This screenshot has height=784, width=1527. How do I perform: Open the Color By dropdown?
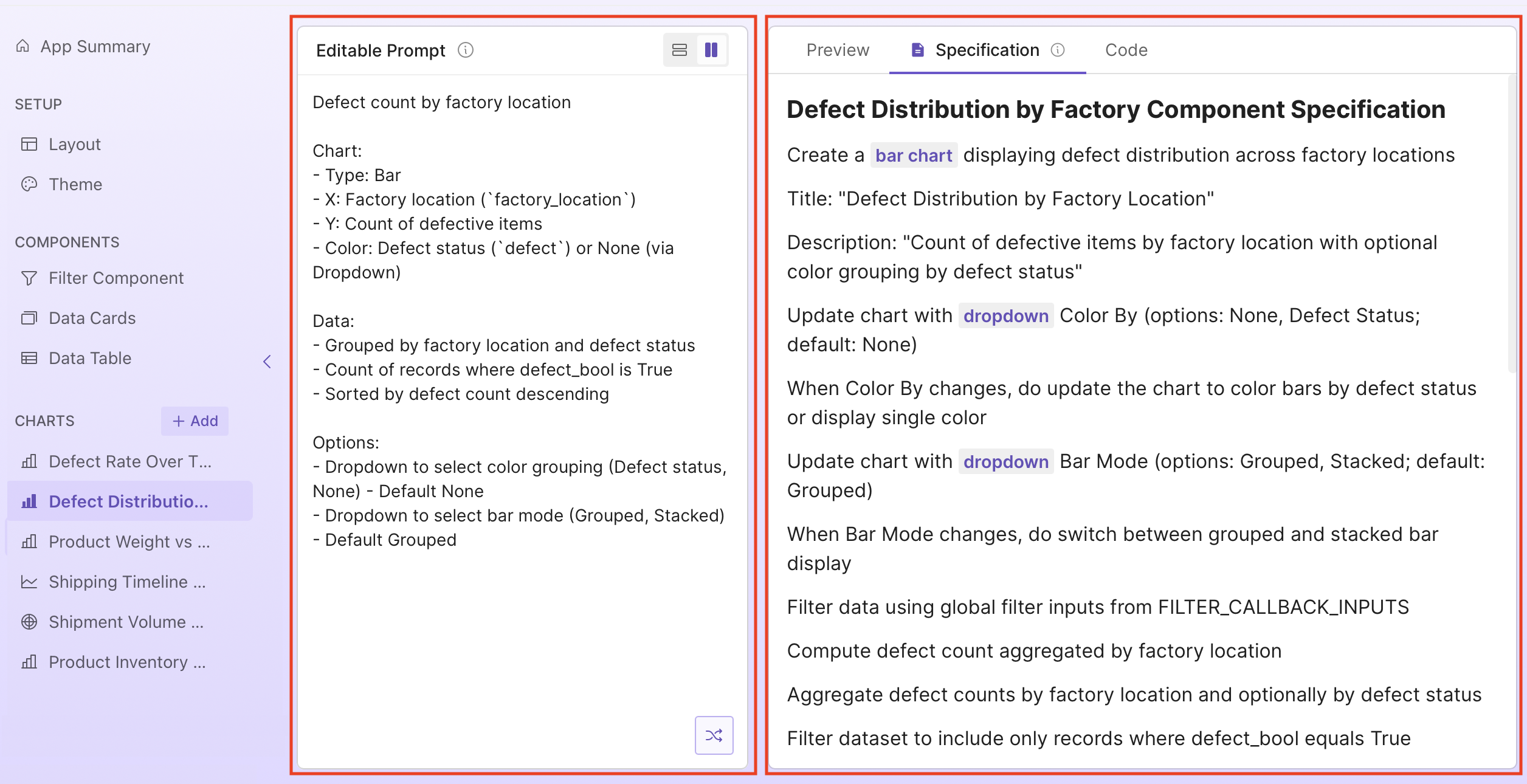coord(1005,315)
